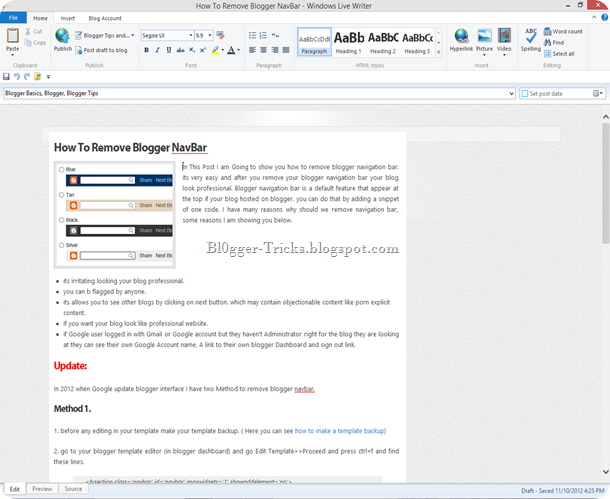Open the Paste options arrow
The image size is (610, 499).
12,55
